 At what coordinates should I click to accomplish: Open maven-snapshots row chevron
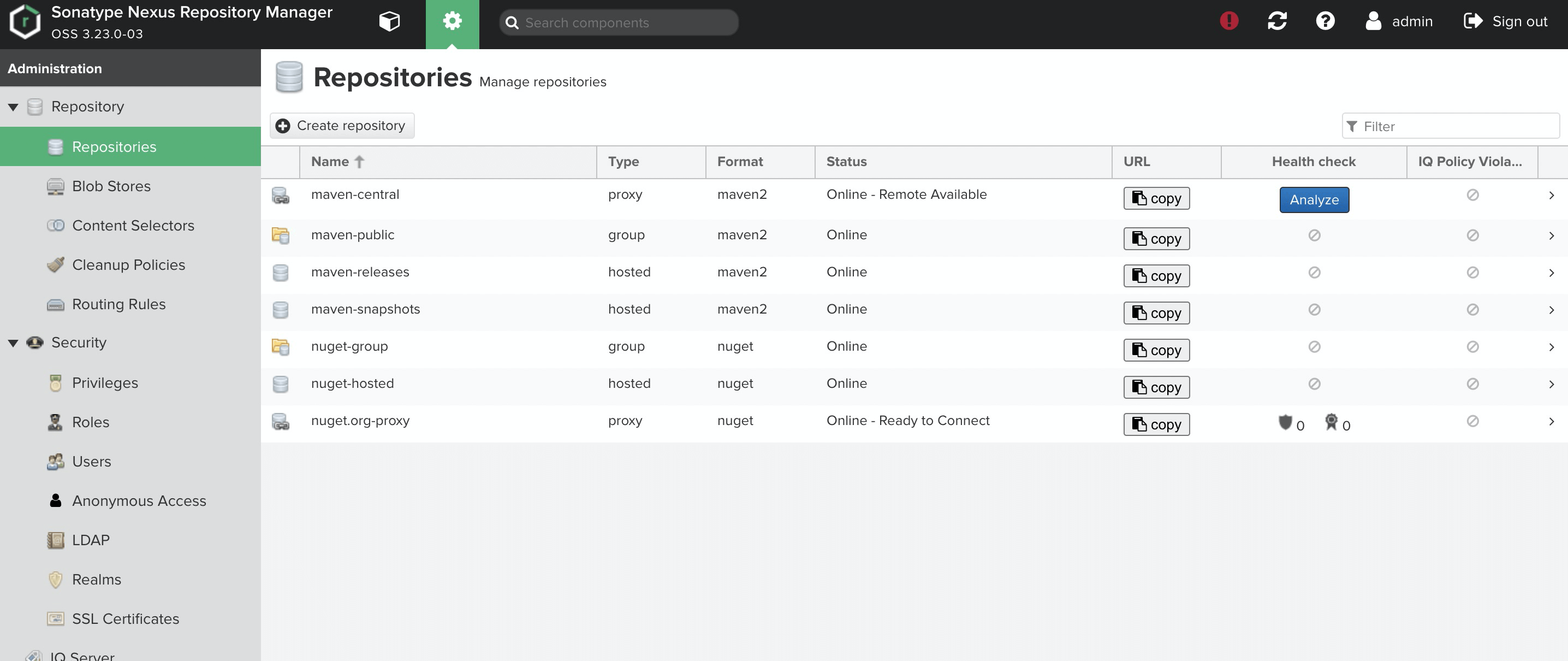[1552, 310]
